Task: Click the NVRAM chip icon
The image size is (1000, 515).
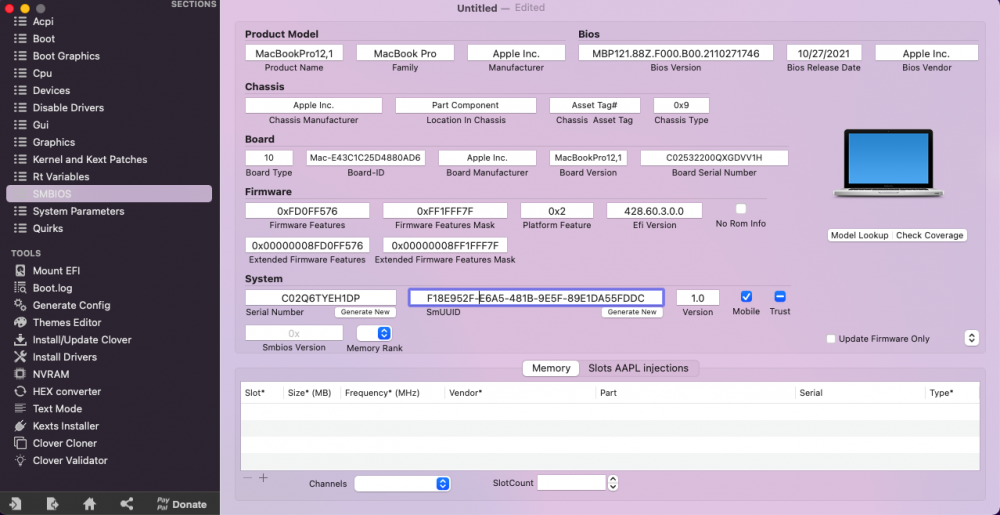Action: click(20, 374)
